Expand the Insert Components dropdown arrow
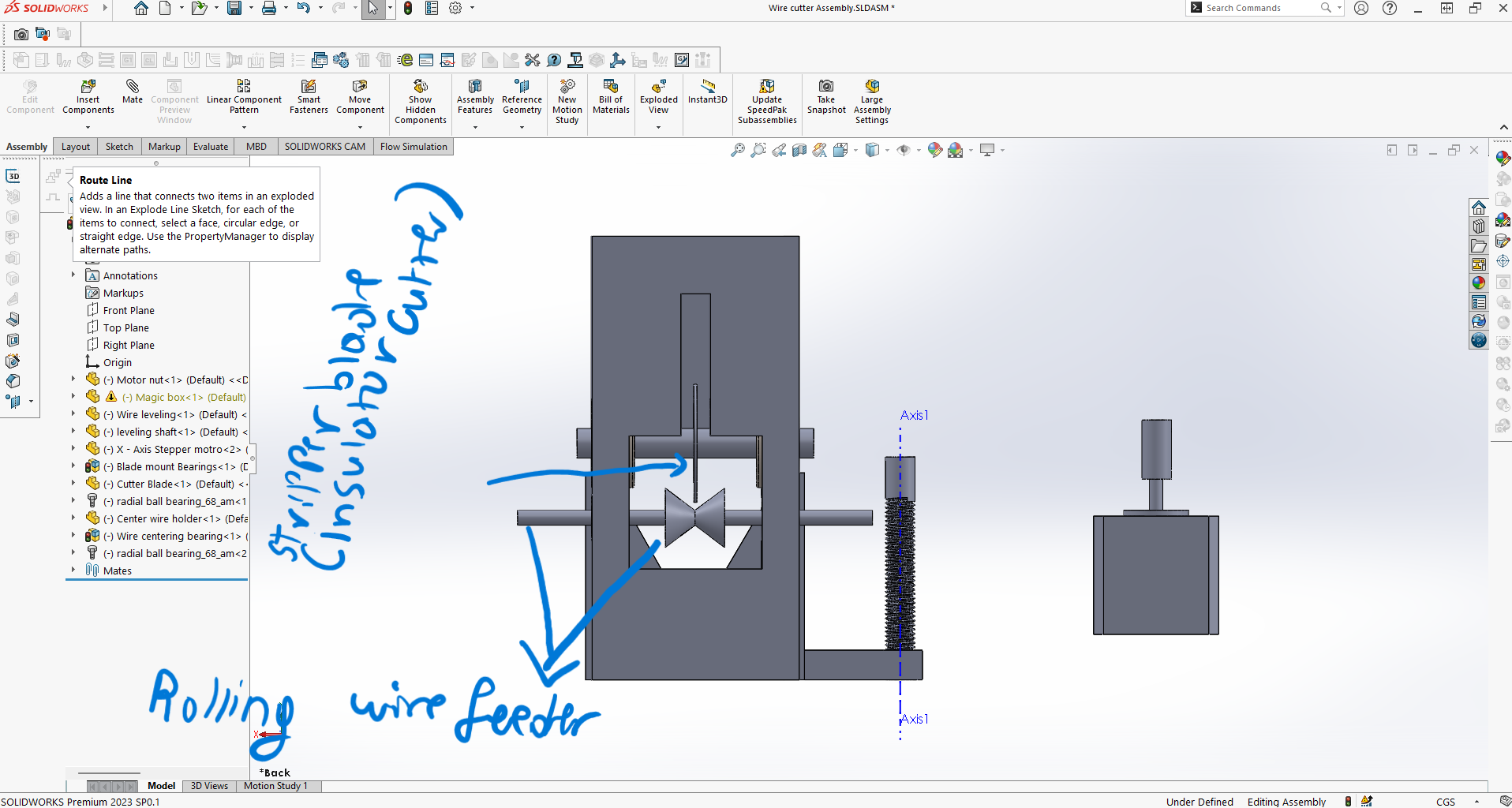The height and width of the screenshot is (808, 1512). 88,127
